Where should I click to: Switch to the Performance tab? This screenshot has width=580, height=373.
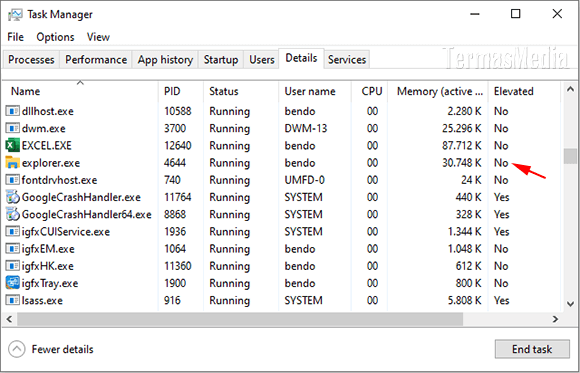96,60
